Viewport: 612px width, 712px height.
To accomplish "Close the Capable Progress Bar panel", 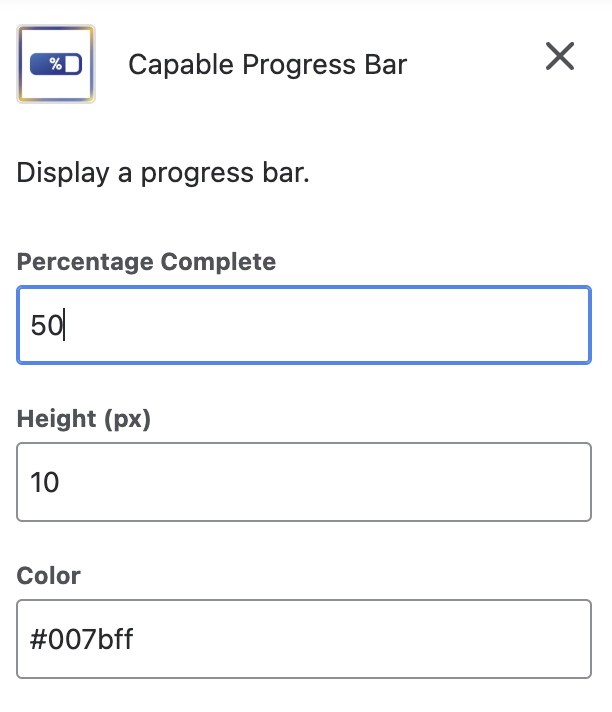I will pyautogui.click(x=560, y=57).
